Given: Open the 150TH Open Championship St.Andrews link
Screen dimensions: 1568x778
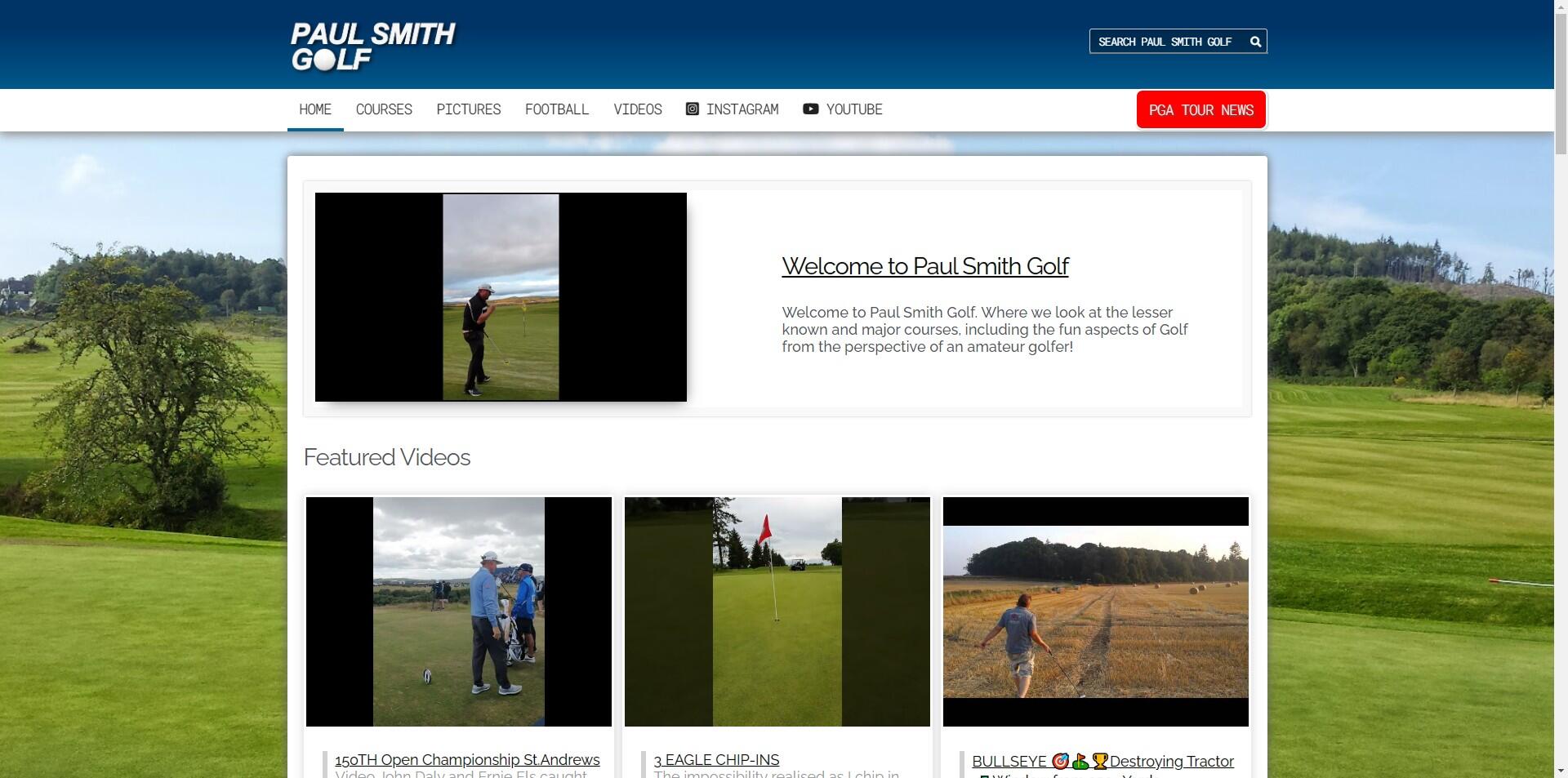Looking at the screenshot, I should pos(467,760).
